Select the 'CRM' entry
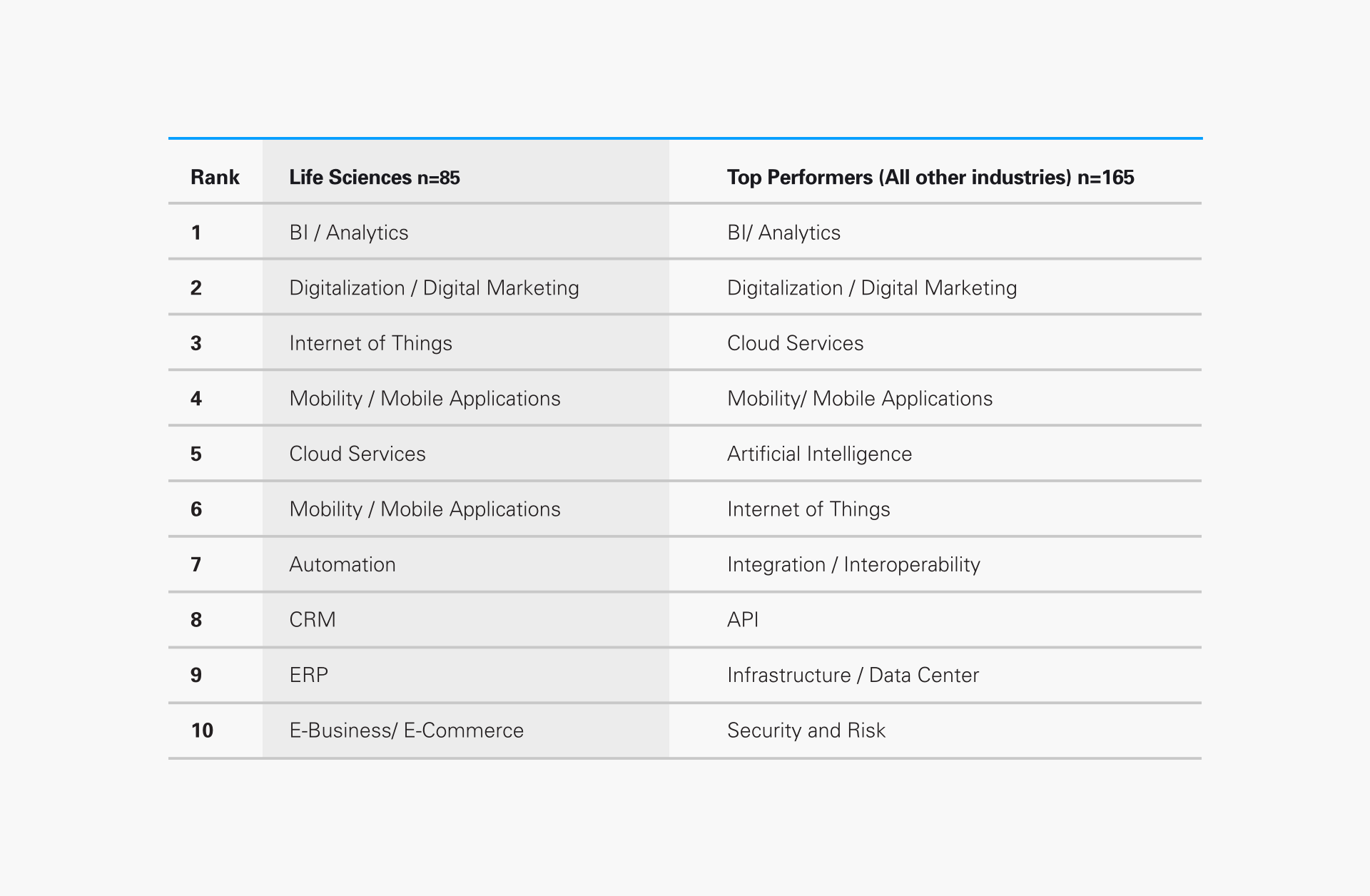Image resolution: width=1370 pixels, height=896 pixels. (x=312, y=619)
